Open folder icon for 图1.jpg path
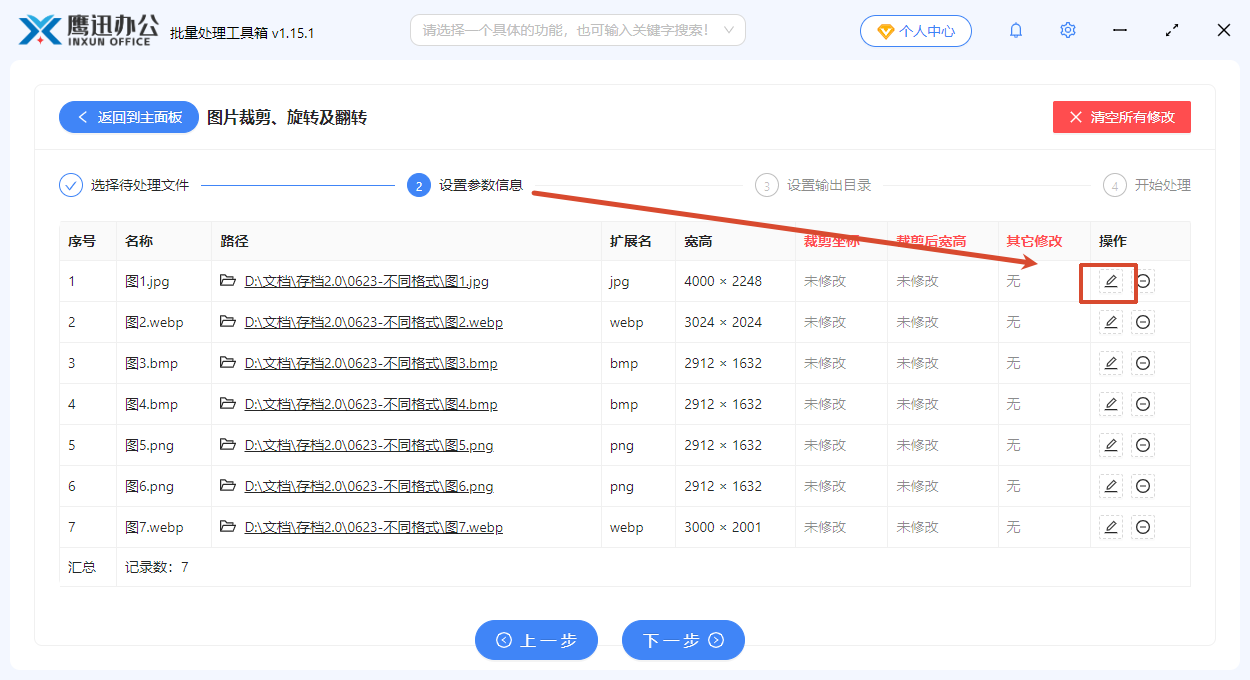The image size is (1250, 680). pos(228,281)
